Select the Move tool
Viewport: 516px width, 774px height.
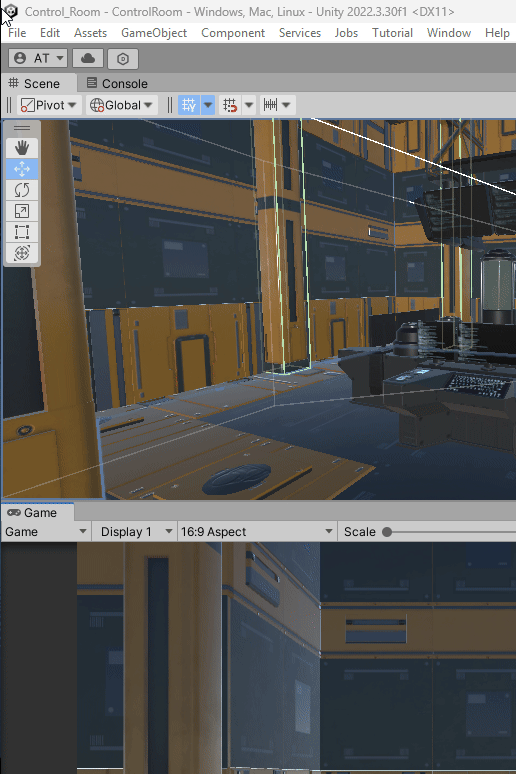coord(22,169)
